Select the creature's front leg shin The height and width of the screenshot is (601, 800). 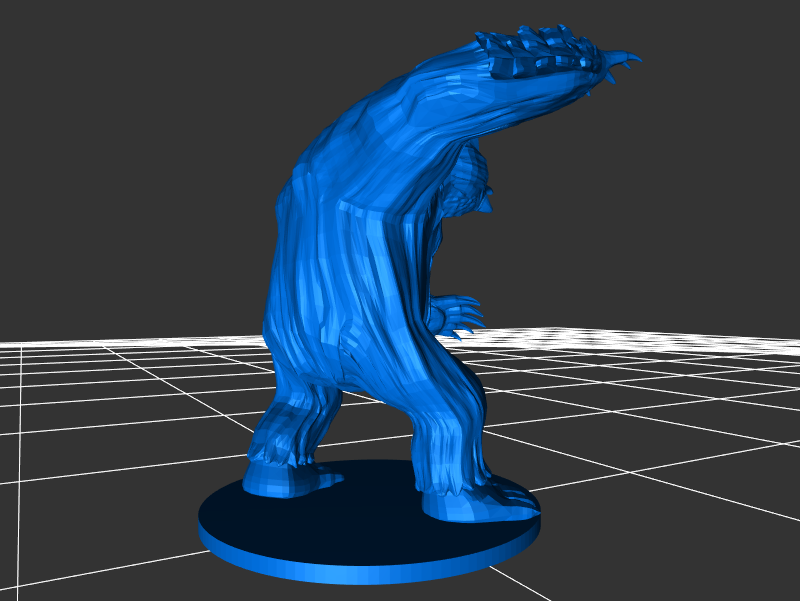(x=452, y=430)
